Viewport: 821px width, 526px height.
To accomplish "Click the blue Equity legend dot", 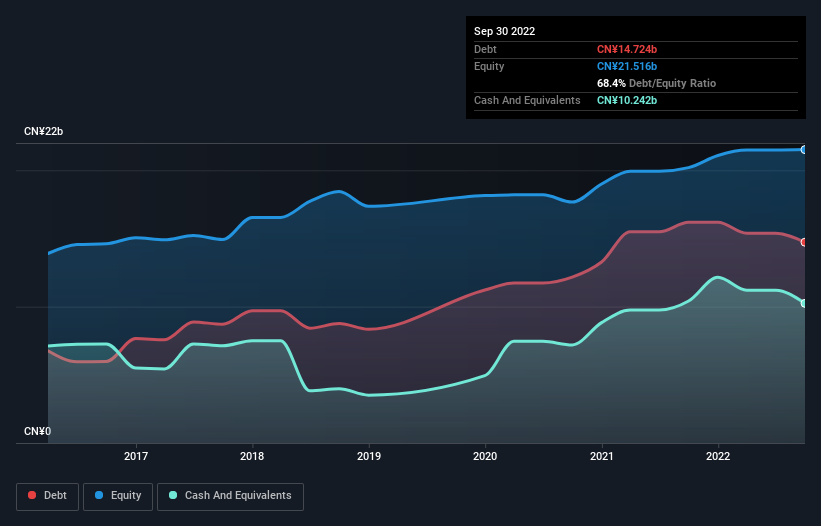I will pyautogui.click(x=99, y=495).
